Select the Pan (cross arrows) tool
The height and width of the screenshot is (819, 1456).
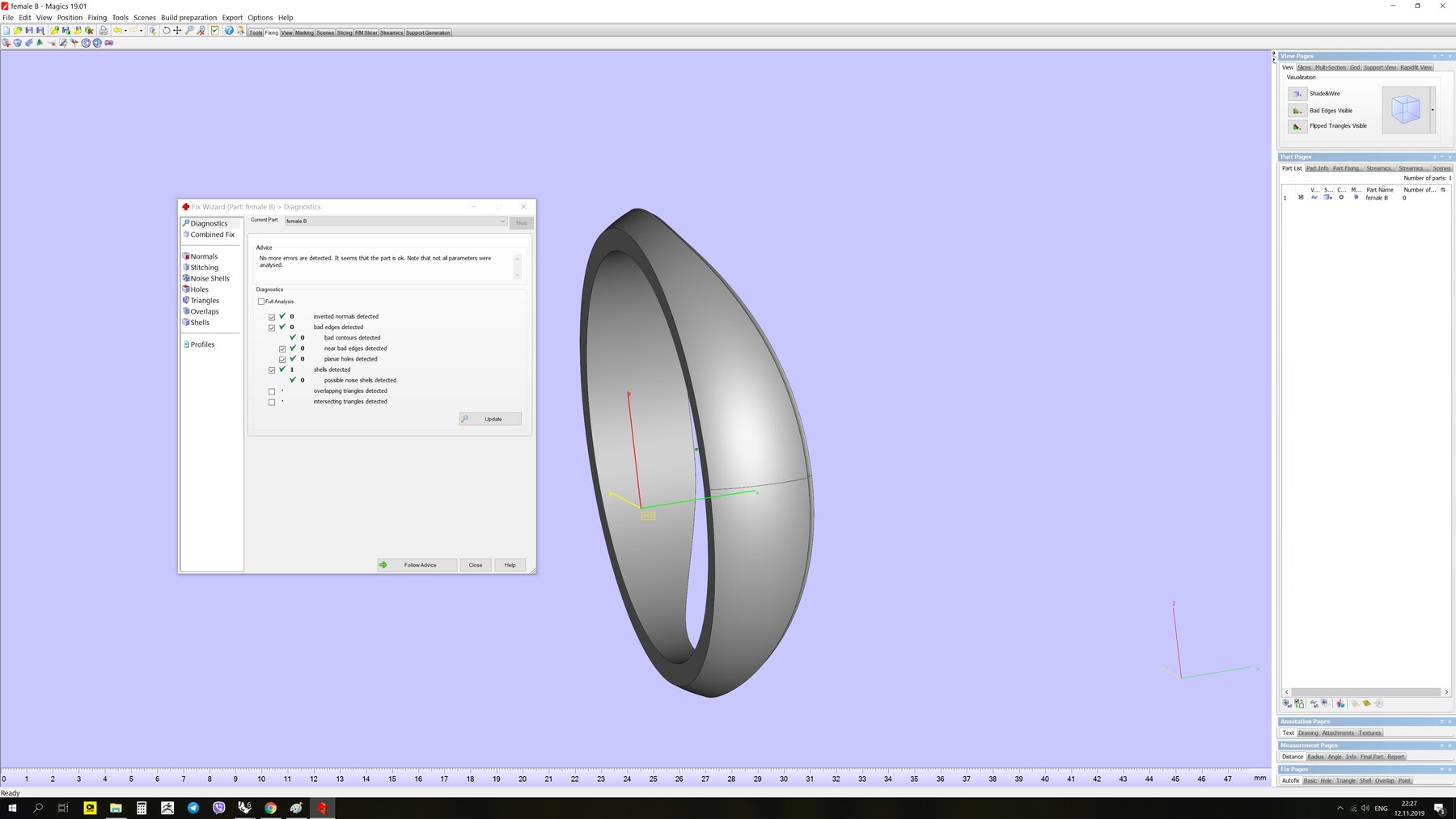click(x=177, y=31)
